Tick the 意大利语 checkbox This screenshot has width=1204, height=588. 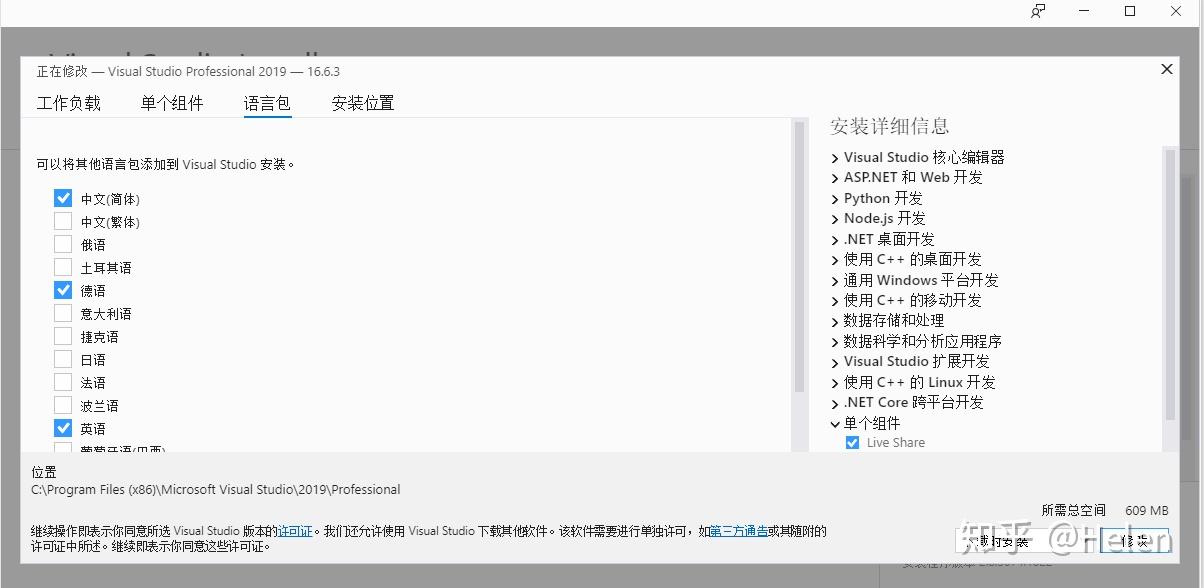(63, 313)
